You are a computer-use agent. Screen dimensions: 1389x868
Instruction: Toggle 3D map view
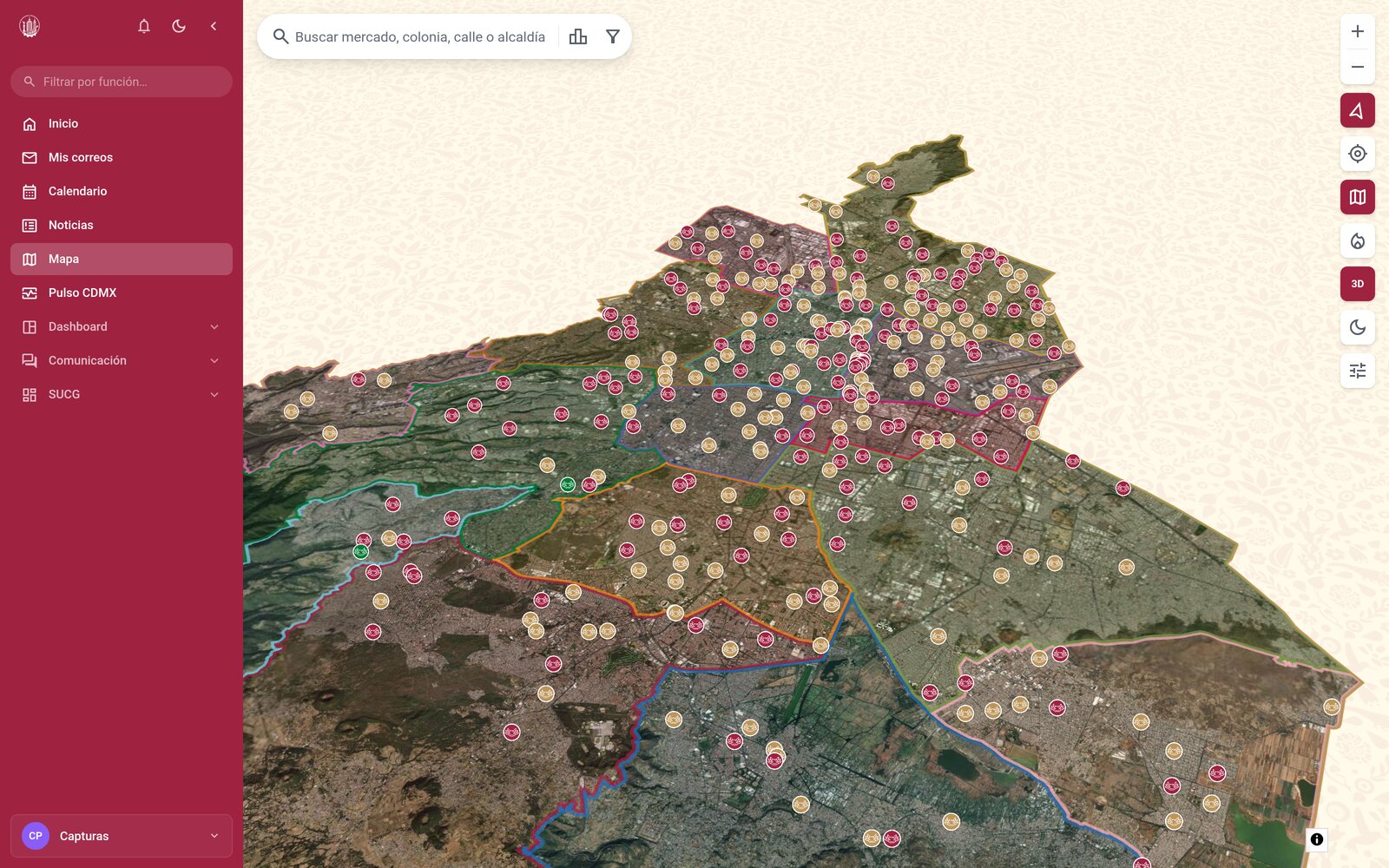point(1358,284)
